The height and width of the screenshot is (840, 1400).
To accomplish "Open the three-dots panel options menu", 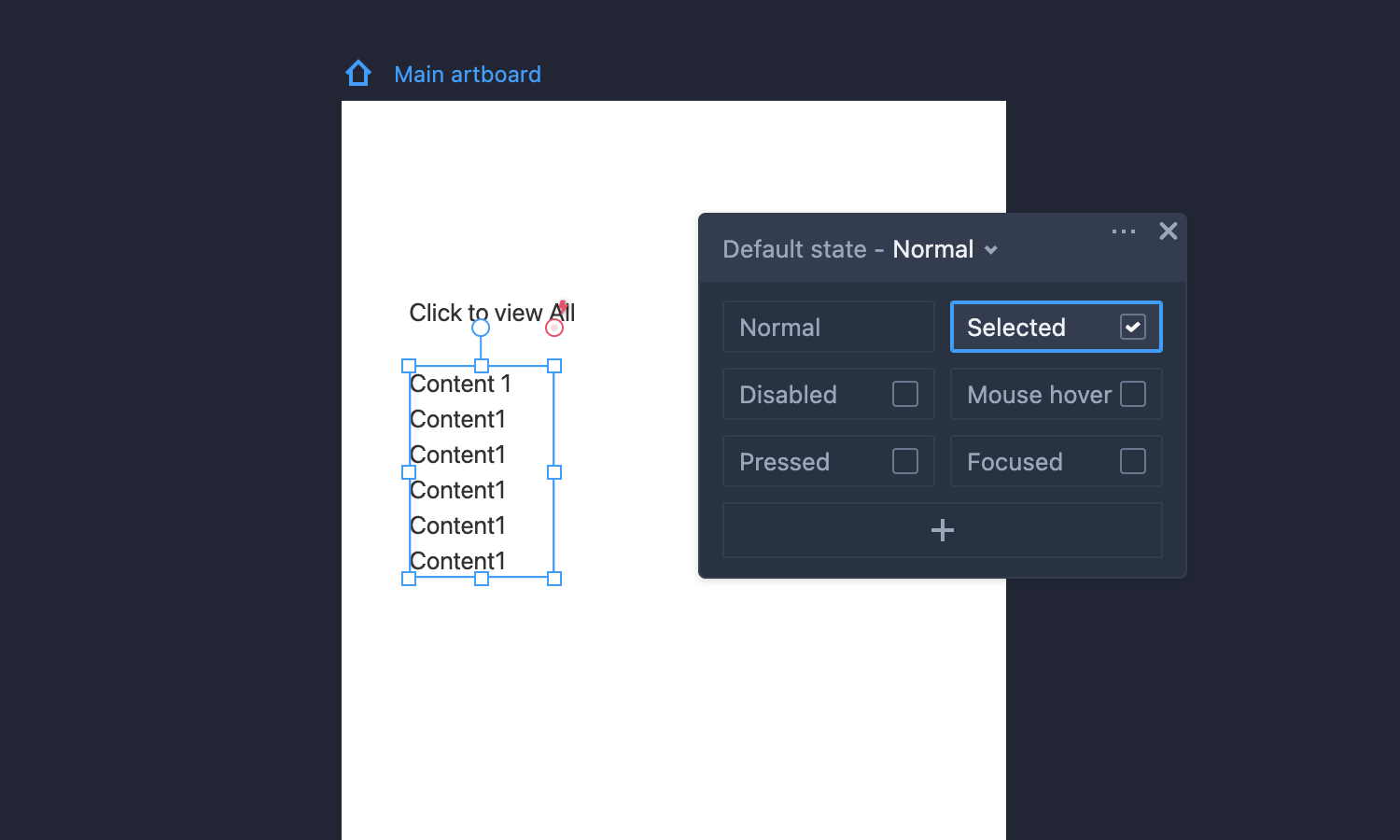I will (1124, 231).
